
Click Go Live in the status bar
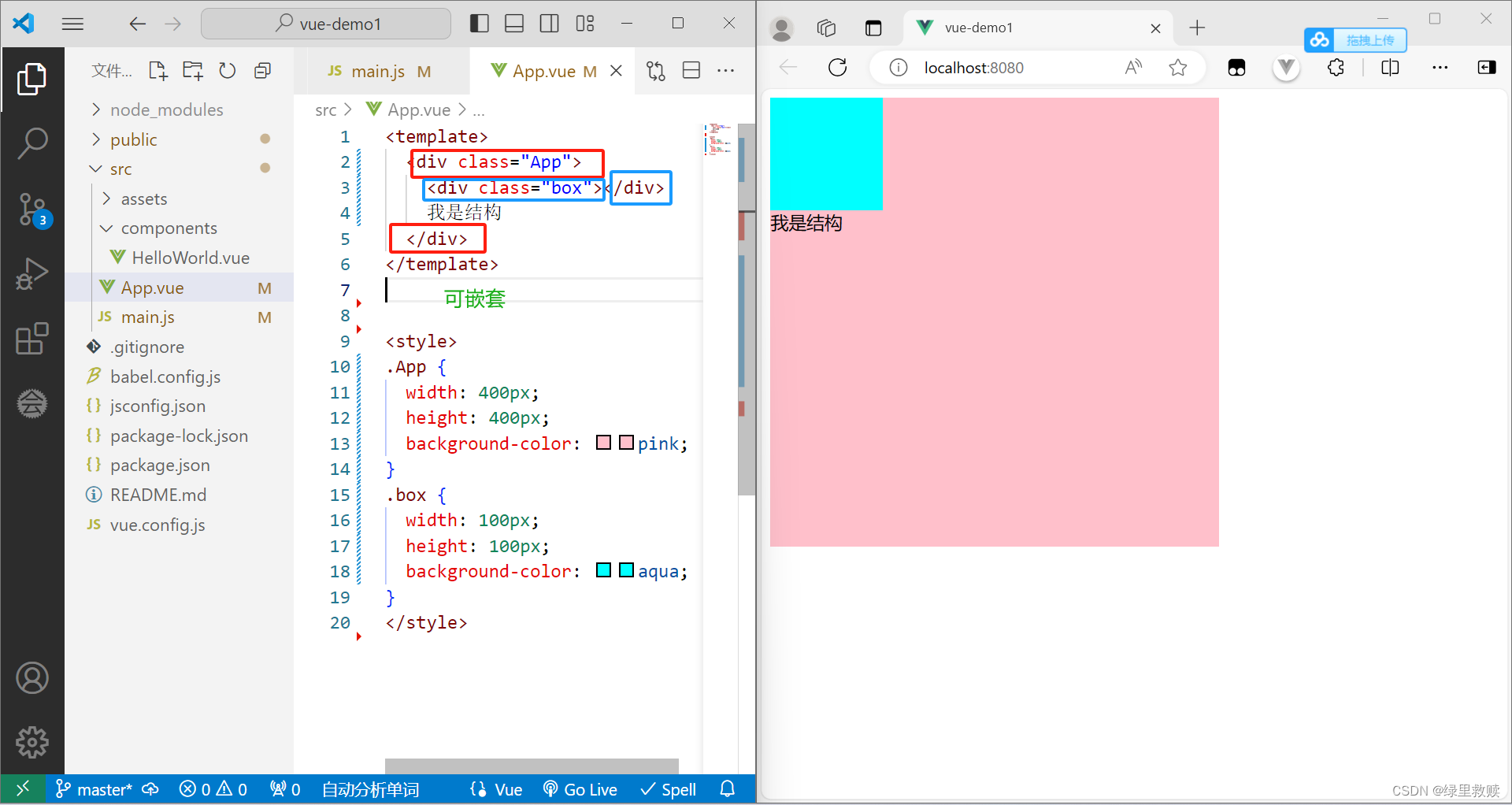pos(580,788)
